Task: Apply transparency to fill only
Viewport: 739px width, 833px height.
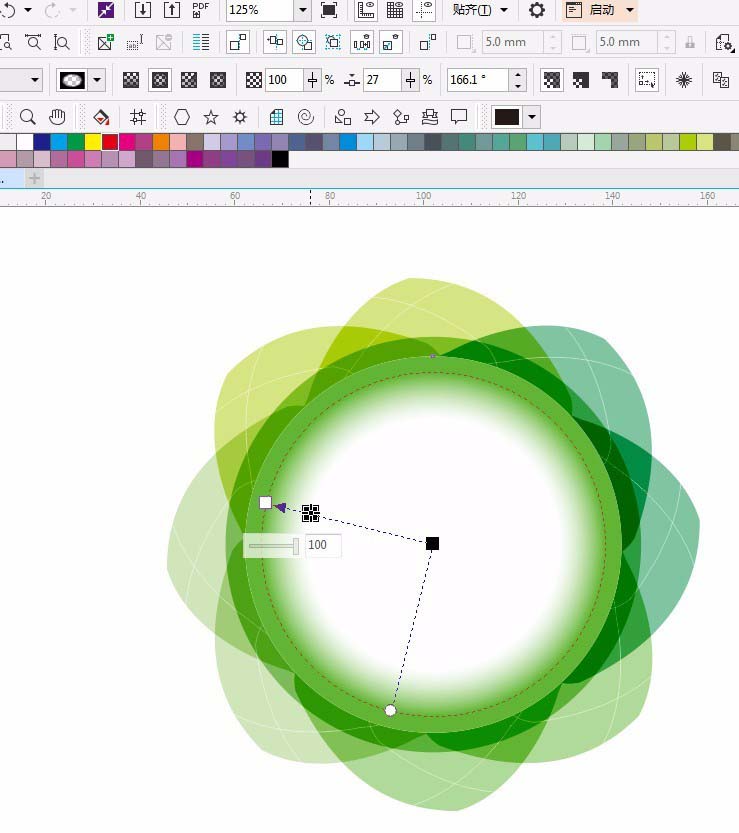Action: [x=581, y=80]
